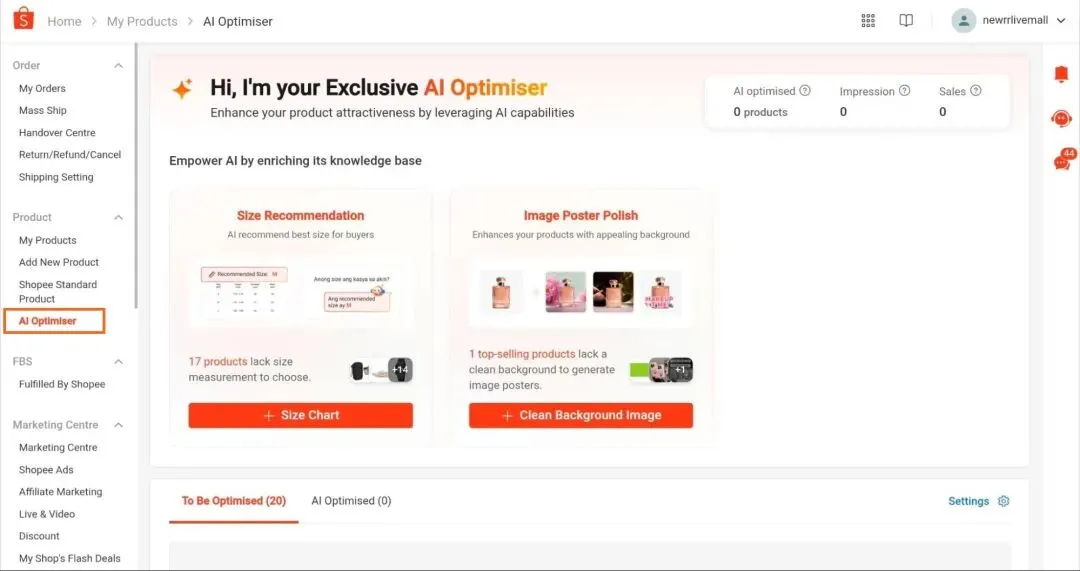
Task: Click AI optimised help question icon
Action: pyautogui.click(x=804, y=90)
